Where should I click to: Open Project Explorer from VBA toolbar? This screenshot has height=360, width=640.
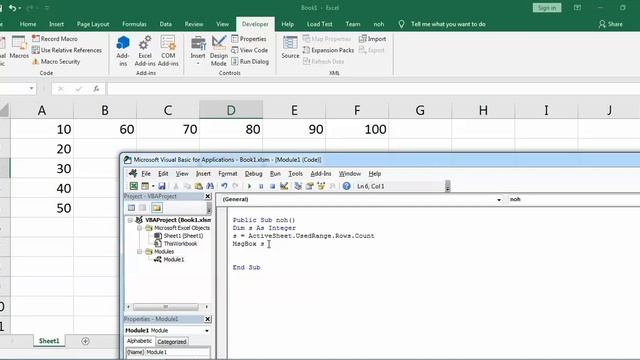click(x=298, y=186)
